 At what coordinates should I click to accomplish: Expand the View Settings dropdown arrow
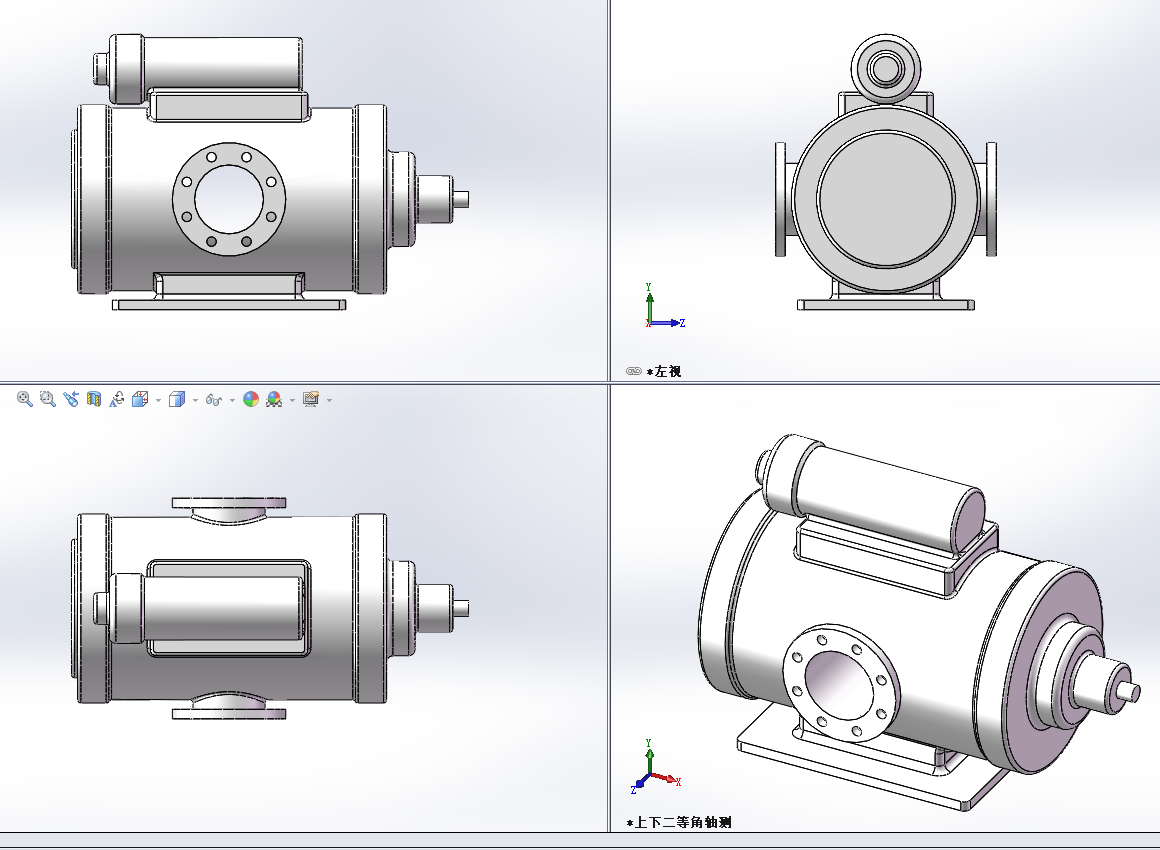pyautogui.click(x=329, y=400)
